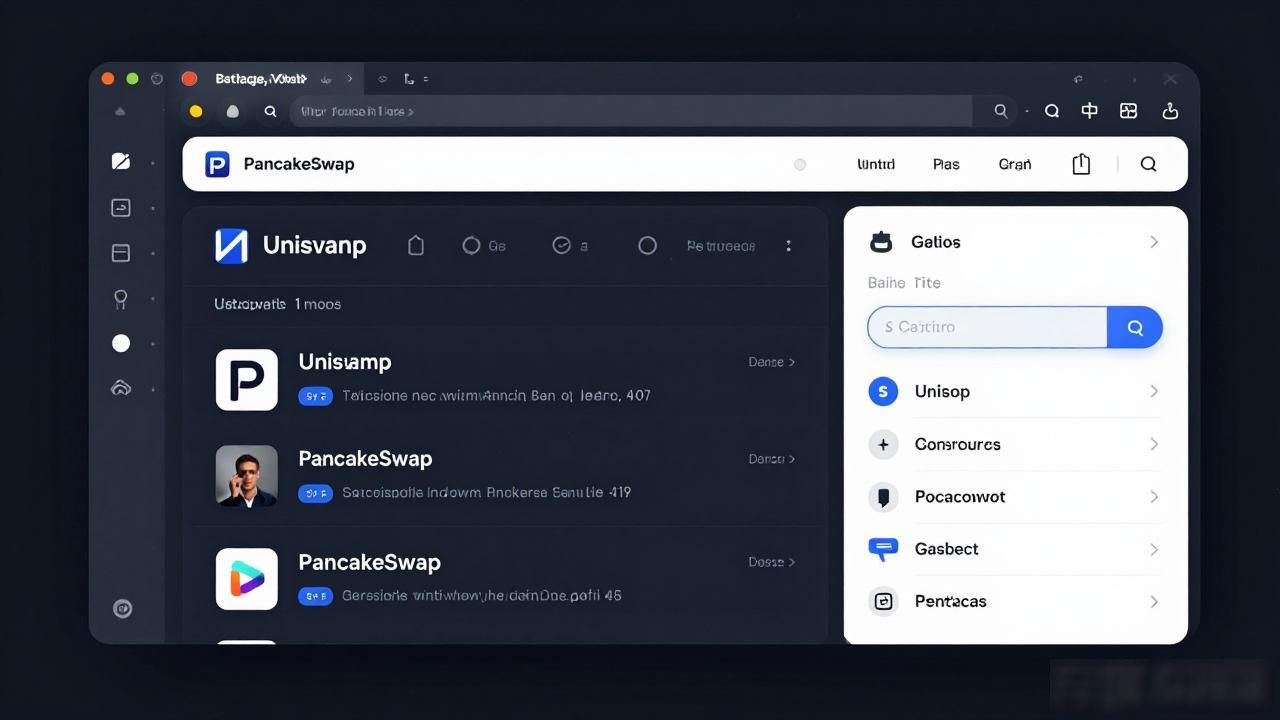Click the man's photo thumbnail
This screenshot has height=720, width=1280.
247,476
